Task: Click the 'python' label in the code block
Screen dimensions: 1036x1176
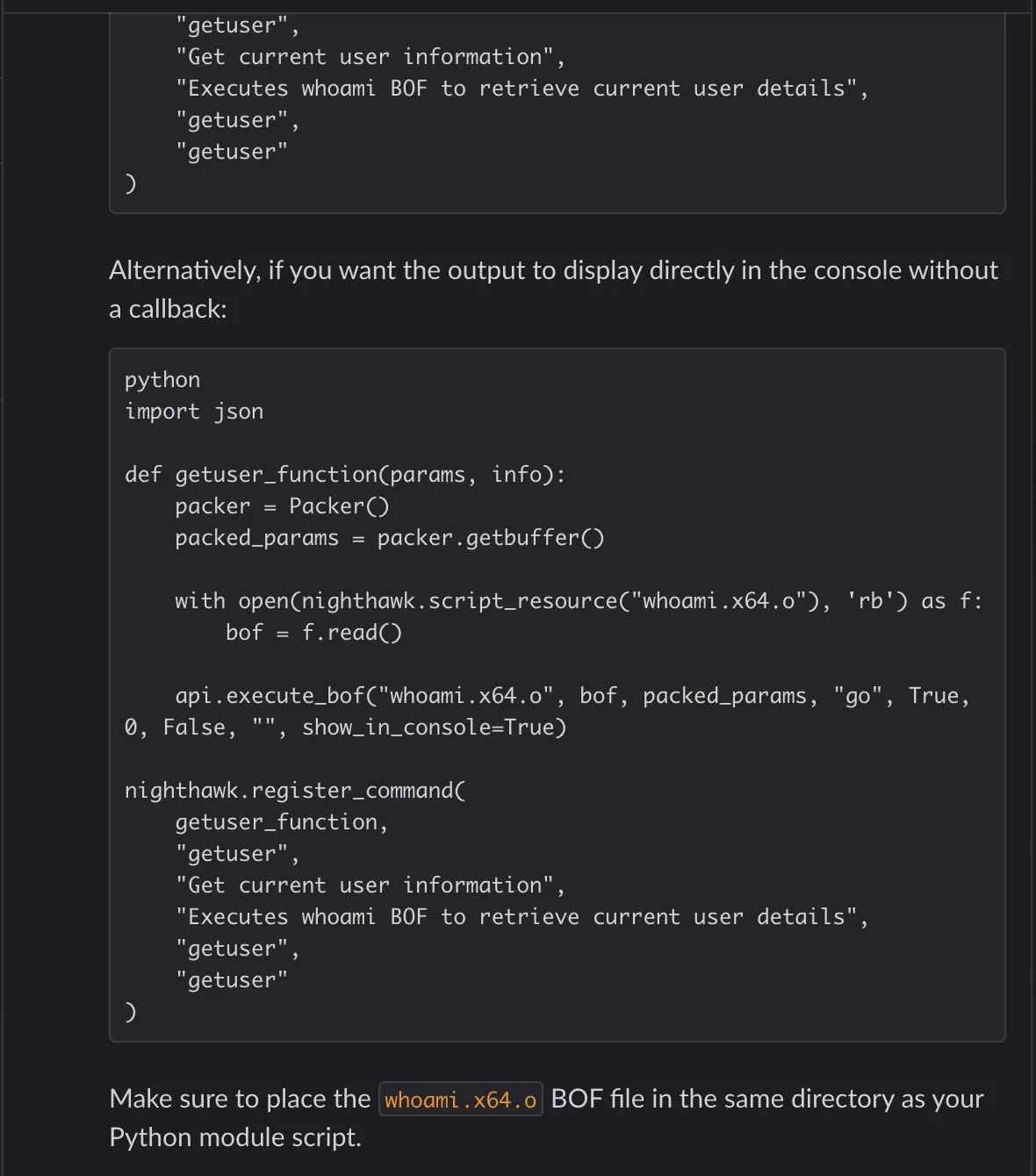Action: pos(162,380)
